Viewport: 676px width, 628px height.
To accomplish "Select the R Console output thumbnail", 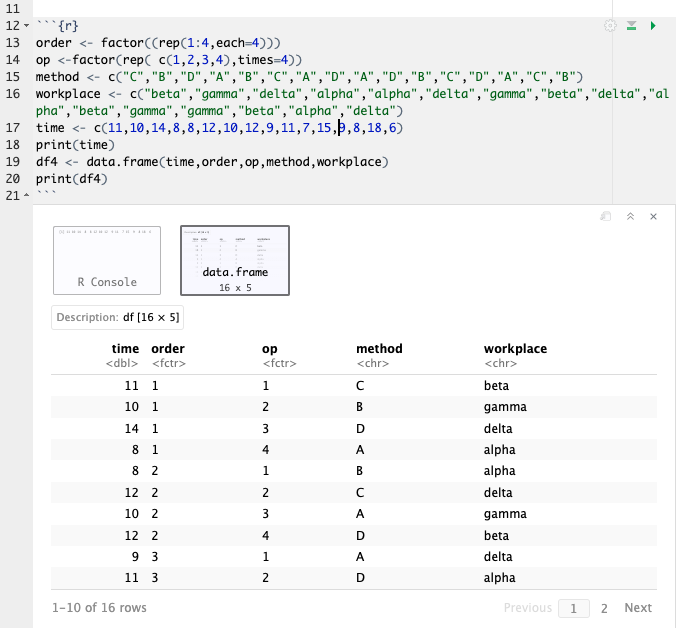I will [107, 260].
